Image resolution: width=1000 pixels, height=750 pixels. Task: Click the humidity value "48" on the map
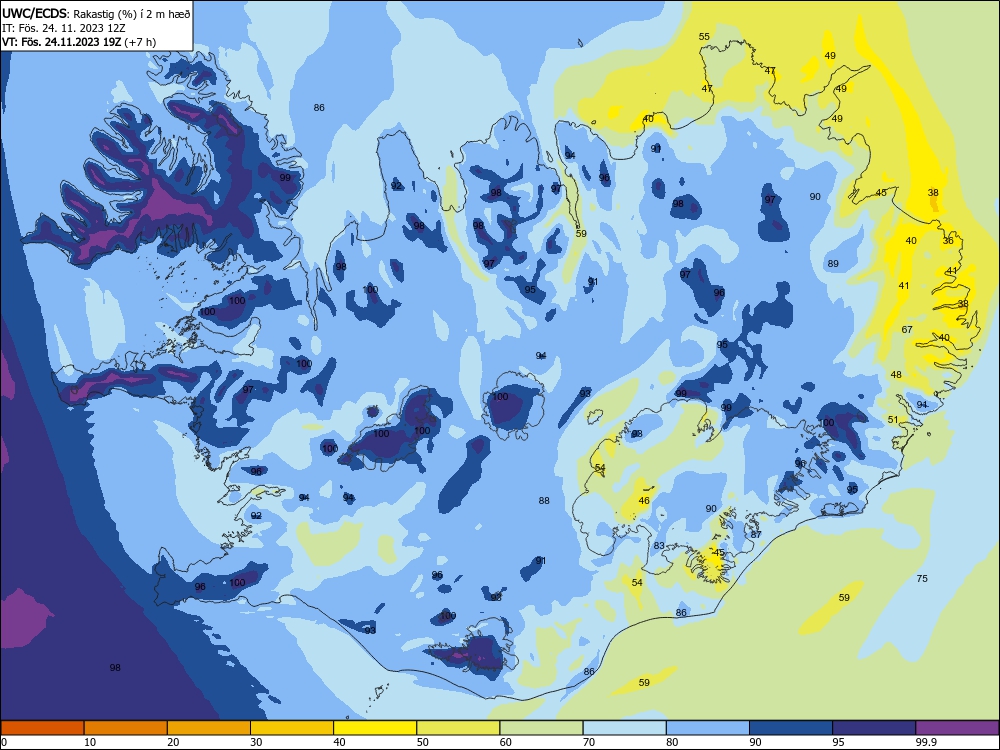pyautogui.click(x=896, y=374)
